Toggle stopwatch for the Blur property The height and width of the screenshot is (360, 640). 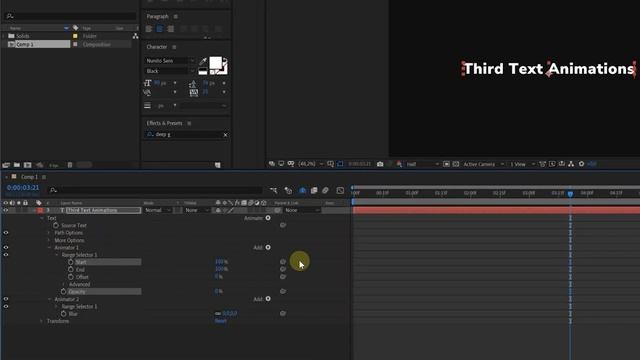tap(63, 314)
